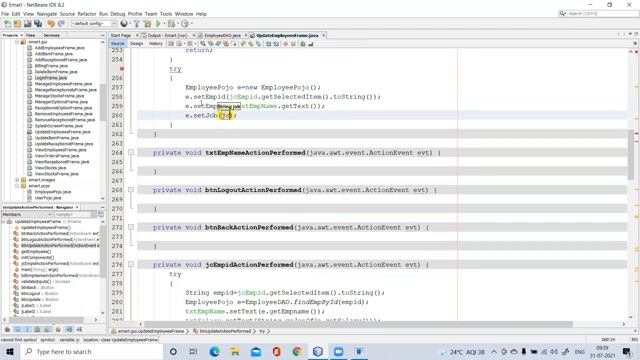Click the Navigator filter icon beside name field
Image resolution: width=640 pixels, height=360 pixels.
[x=101, y=214]
